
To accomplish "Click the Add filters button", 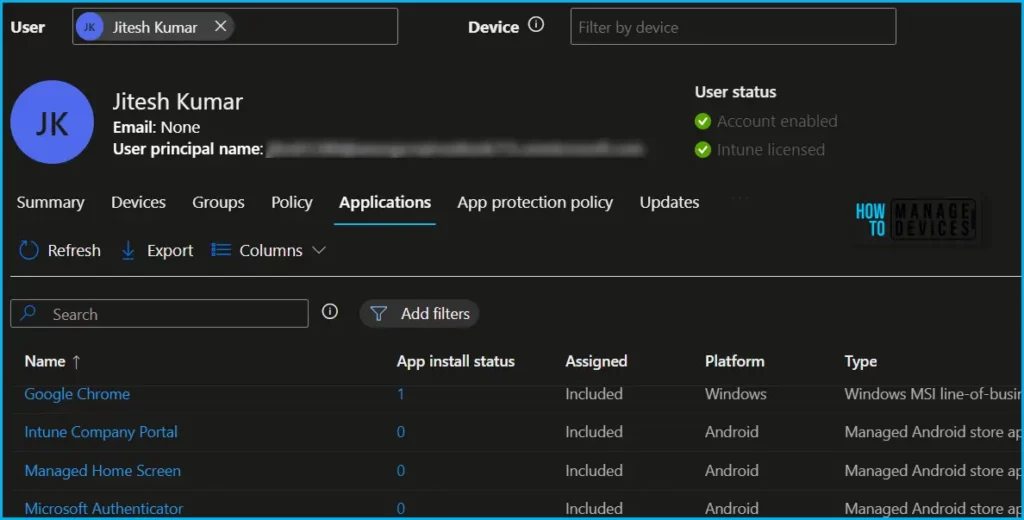I will click(x=419, y=314).
